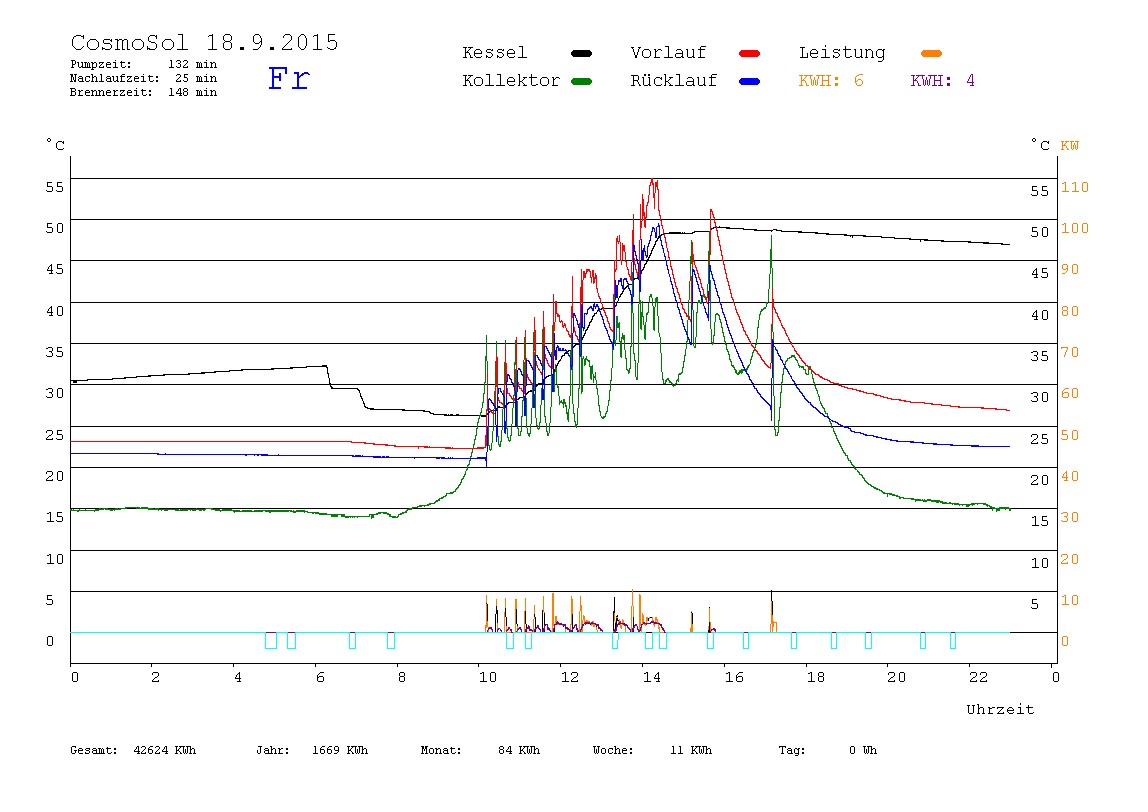Click the chart title "CosmoSol 18.9.2015"

(204, 42)
